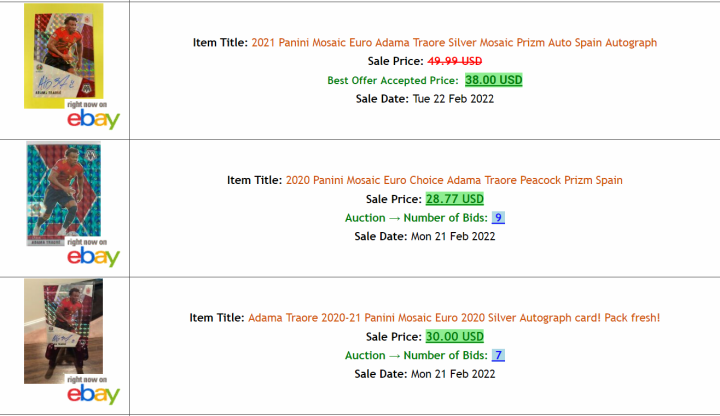
Task: Click the Best Offer Accepted Price label
Action: [x=392, y=80]
